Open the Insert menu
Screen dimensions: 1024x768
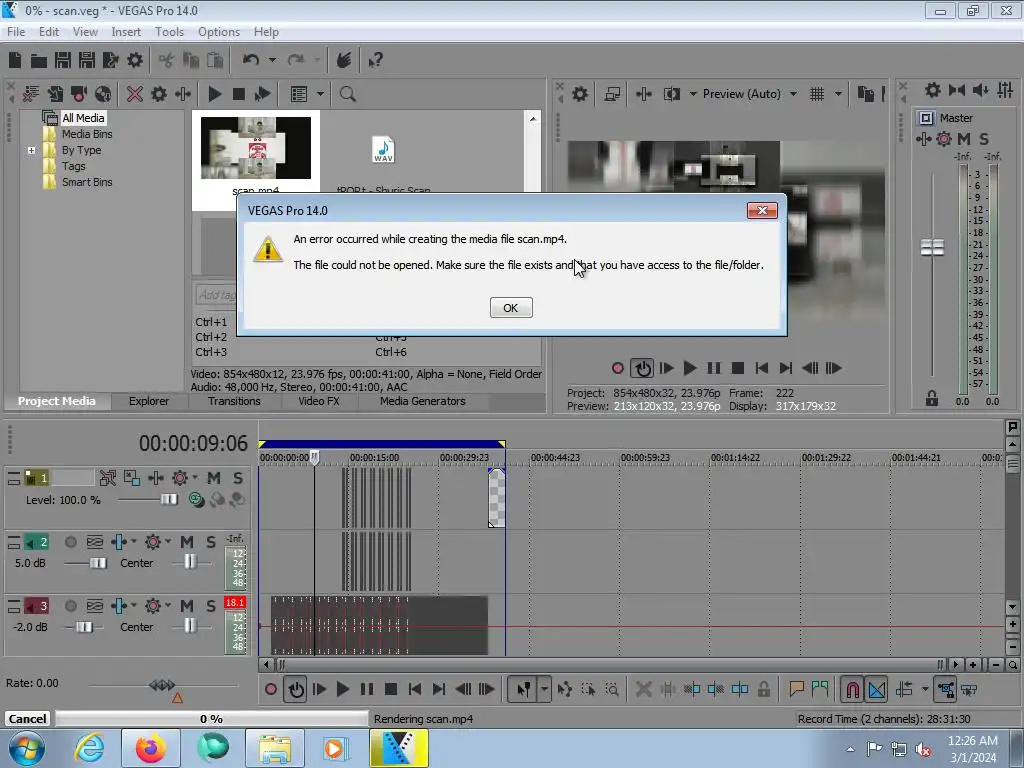(x=125, y=31)
